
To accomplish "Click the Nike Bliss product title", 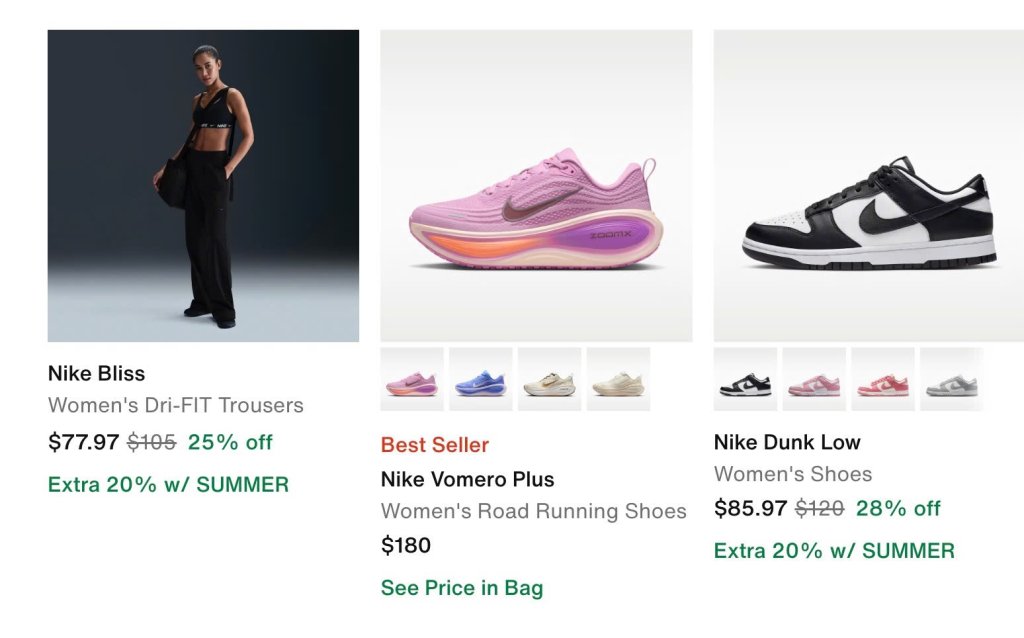I will pyautogui.click(x=97, y=374).
